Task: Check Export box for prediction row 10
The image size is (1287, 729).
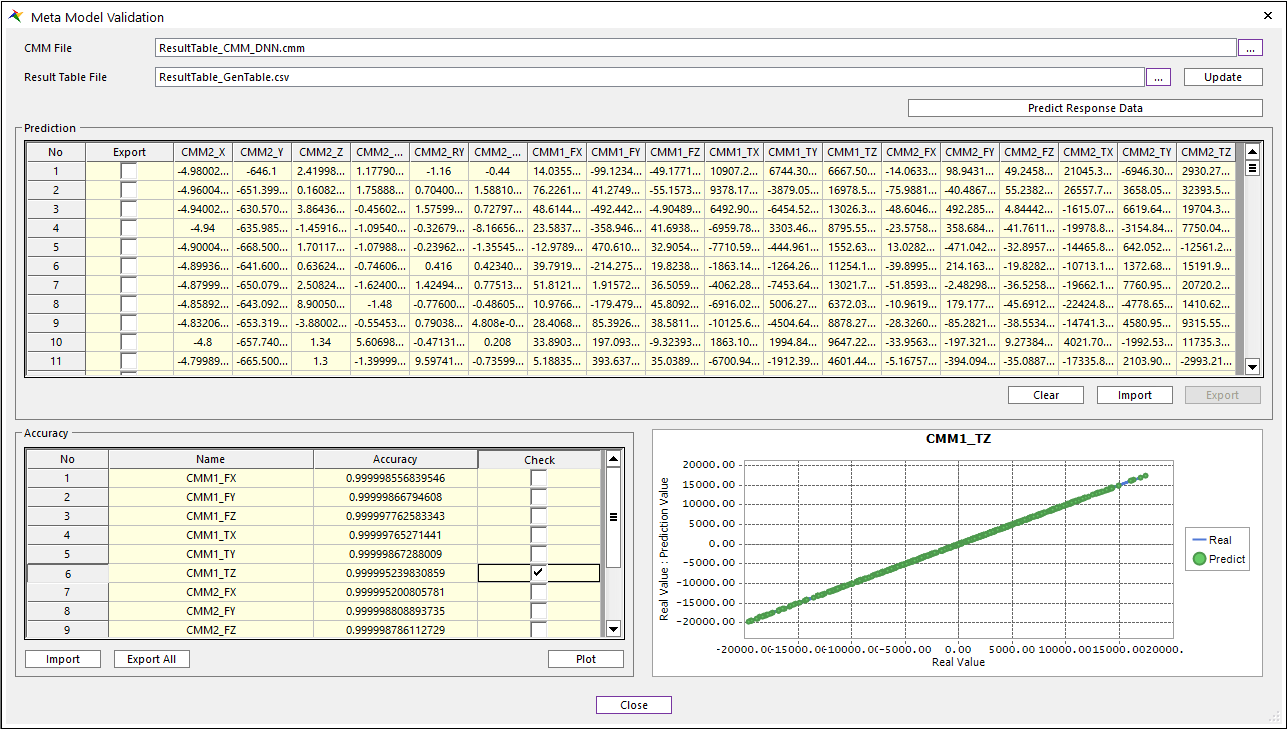Action: (x=129, y=342)
